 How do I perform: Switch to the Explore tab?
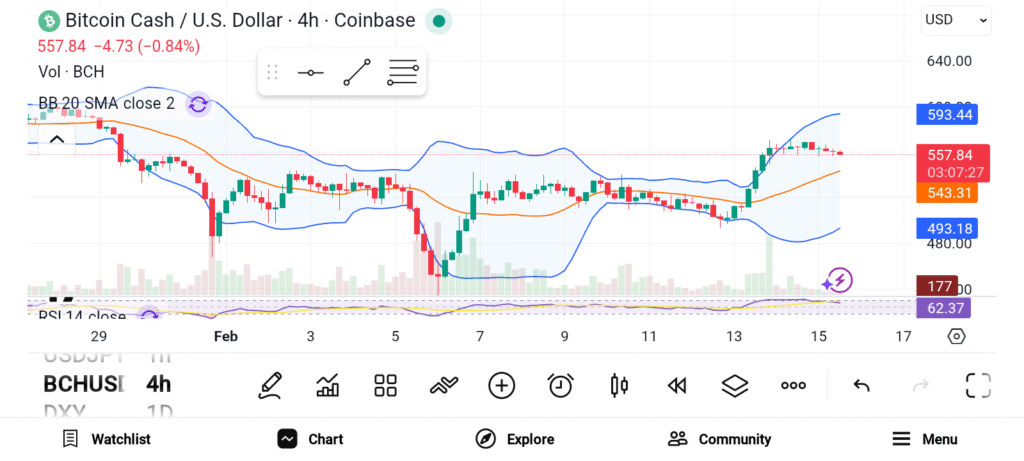pyautogui.click(x=515, y=439)
